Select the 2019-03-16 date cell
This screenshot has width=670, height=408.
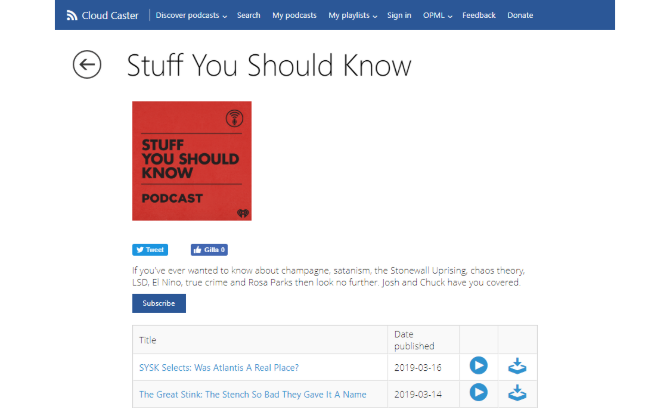point(423,367)
